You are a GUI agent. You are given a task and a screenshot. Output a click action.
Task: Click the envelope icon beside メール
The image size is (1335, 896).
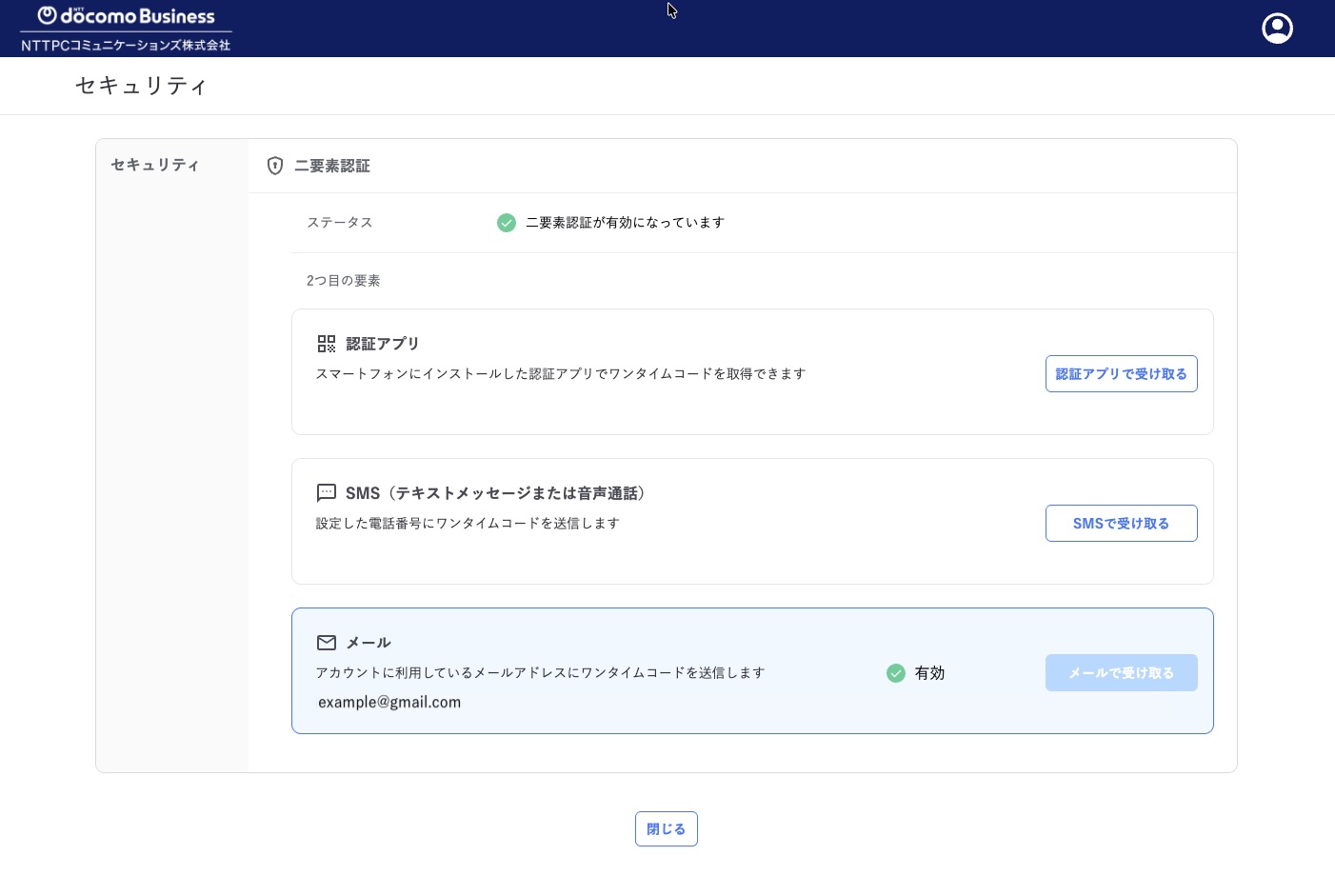[327, 643]
